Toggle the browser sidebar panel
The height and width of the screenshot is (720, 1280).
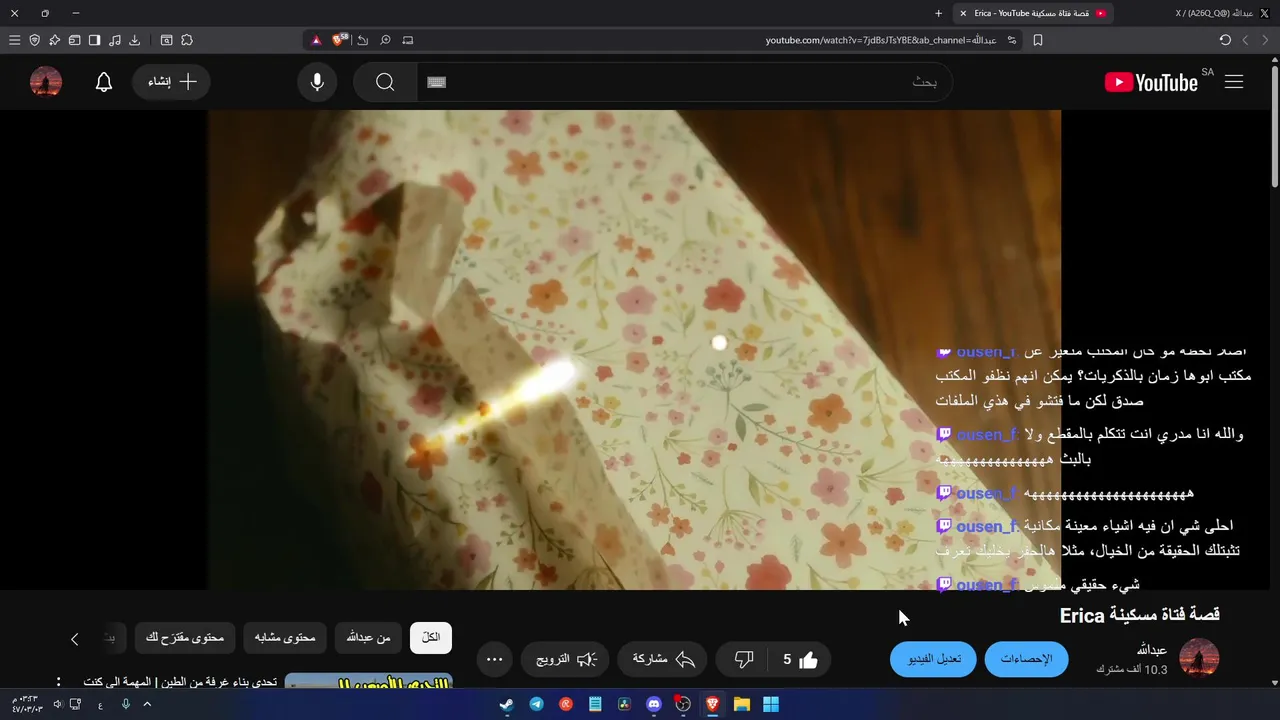point(94,40)
